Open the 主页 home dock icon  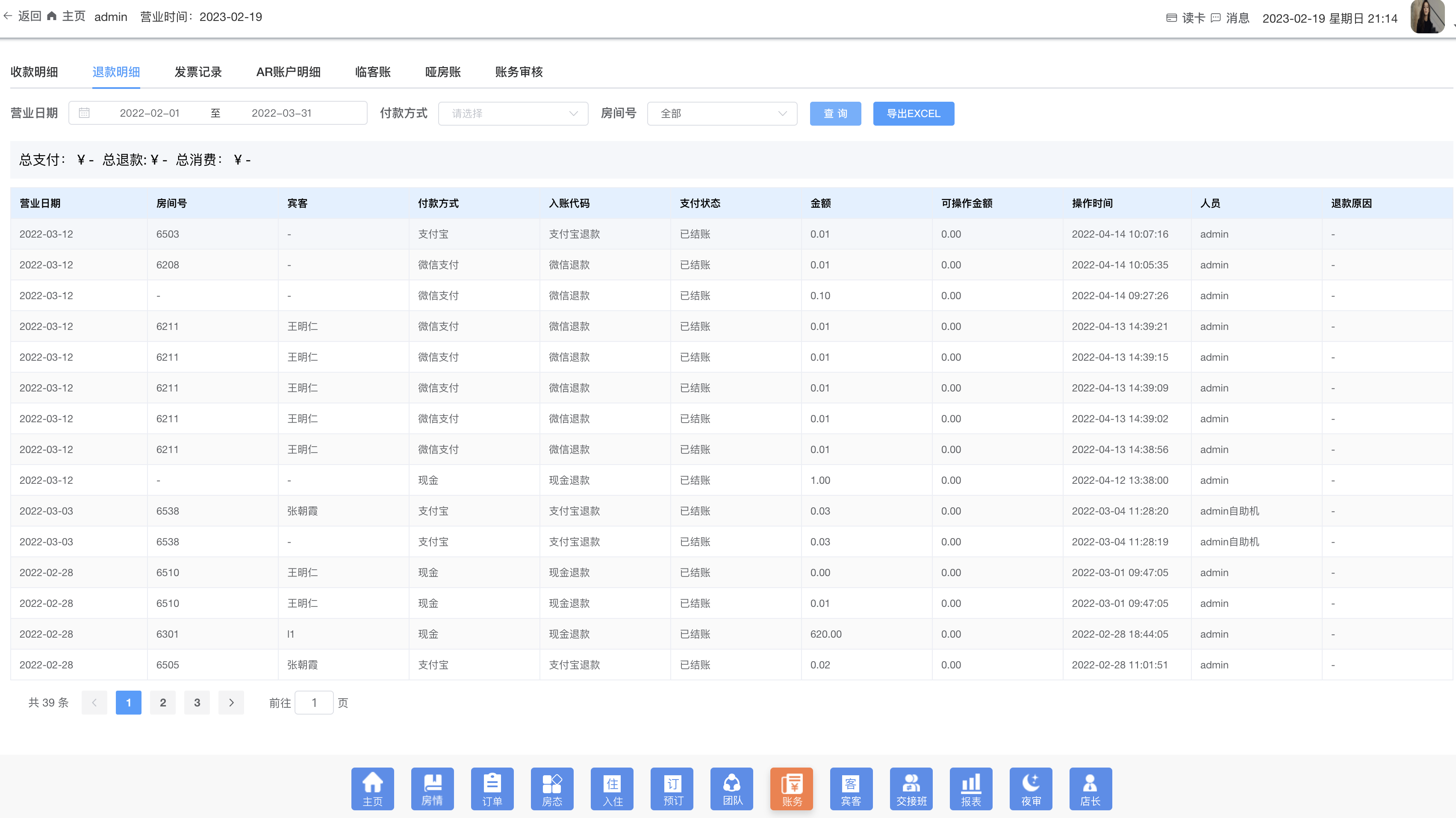372,788
